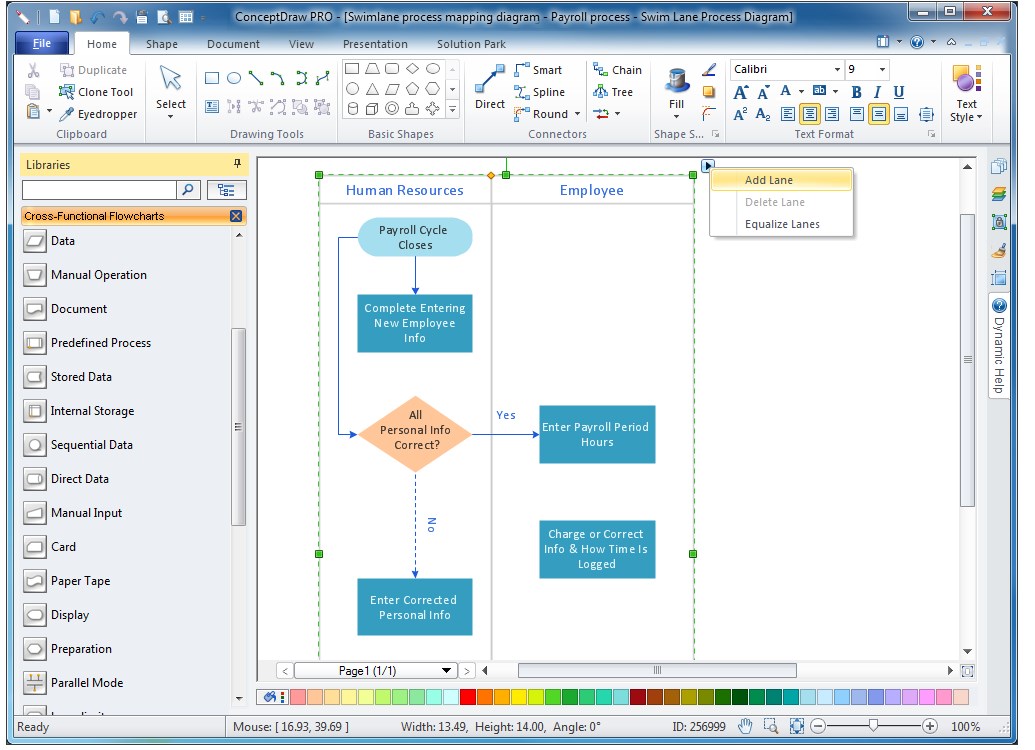Open the font color dropdown arrow
This screenshot has width=1035, height=750.
[x=801, y=92]
